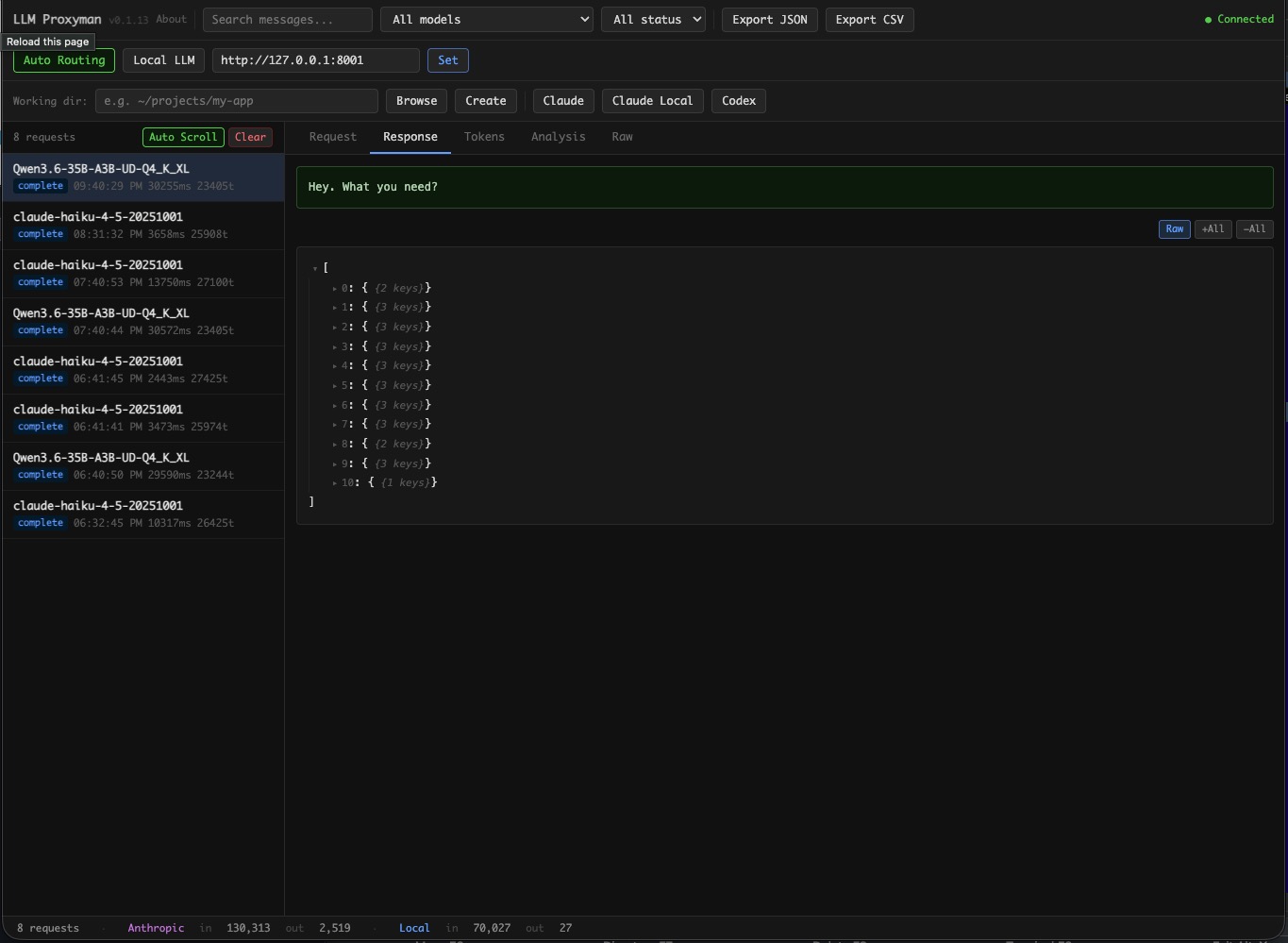Expand JSON item 0 with 2 keys
The image size is (1288, 943).
click(335, 289)
